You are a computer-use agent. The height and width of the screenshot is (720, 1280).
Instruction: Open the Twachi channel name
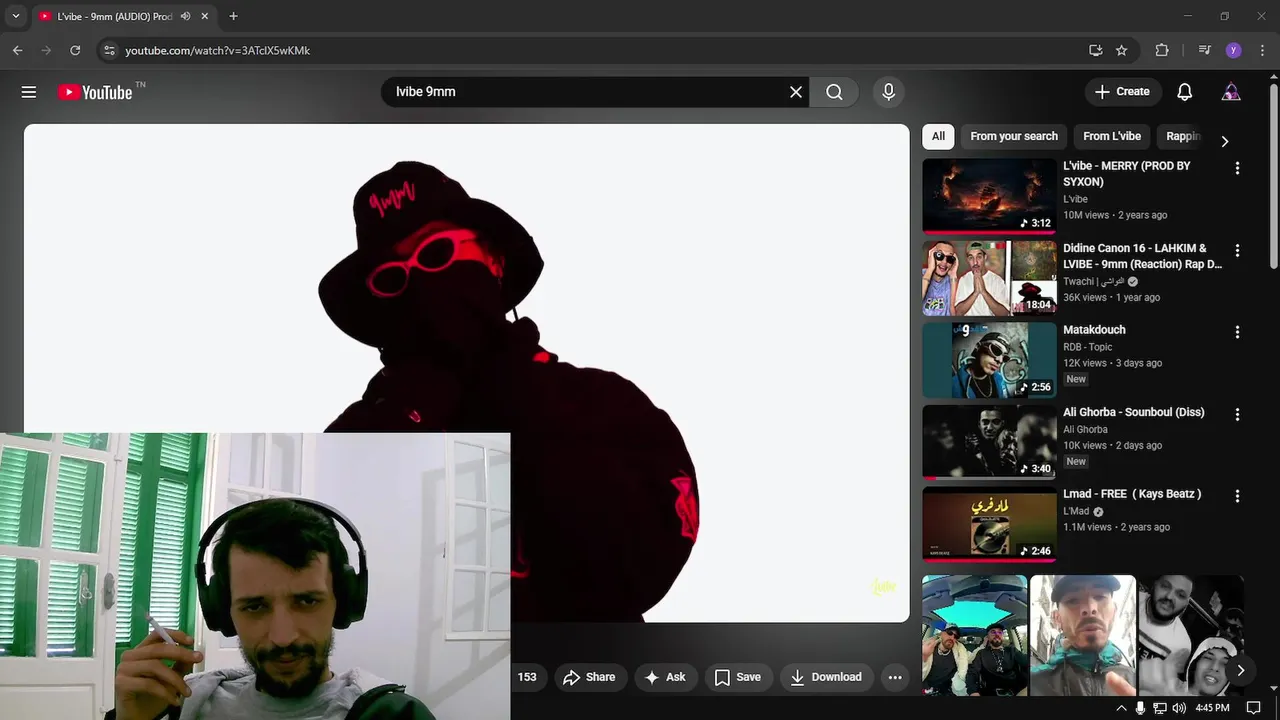[1093, 282]
